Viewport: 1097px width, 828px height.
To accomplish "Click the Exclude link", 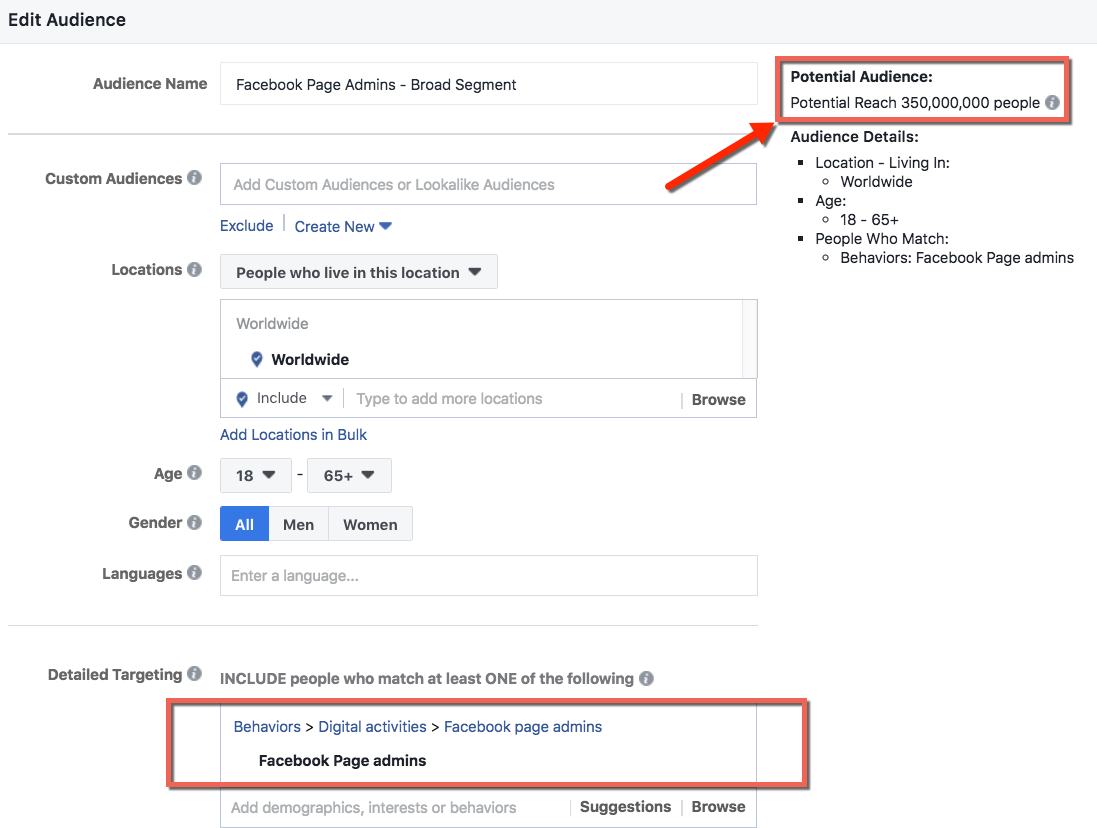I will [246, 226].
